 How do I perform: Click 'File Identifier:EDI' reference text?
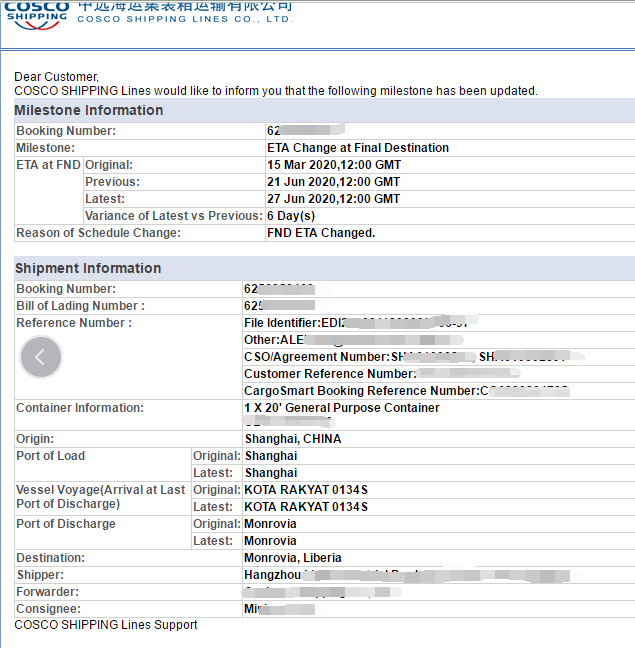click(x=294, y=323)
